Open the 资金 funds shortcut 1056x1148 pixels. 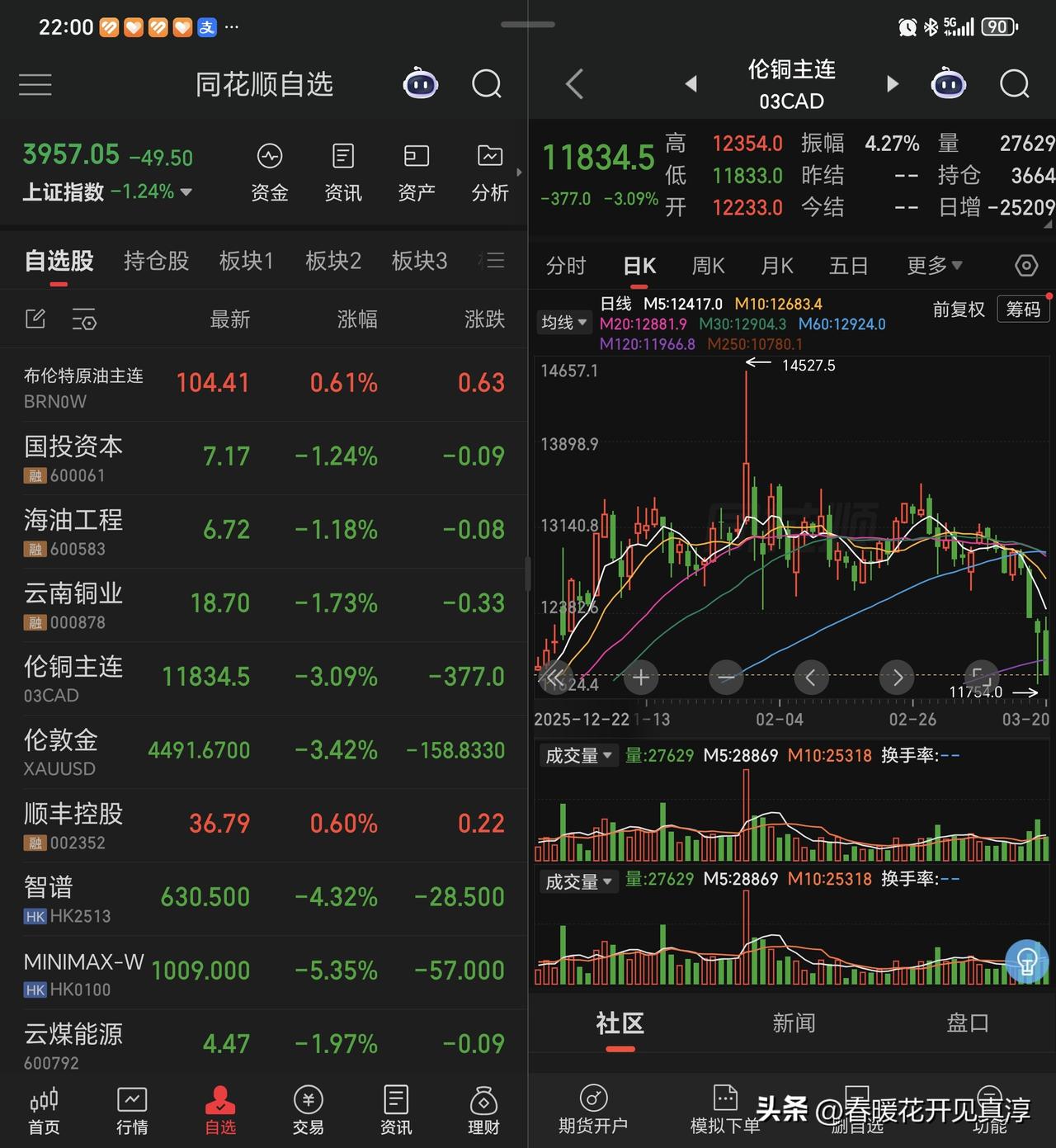point(270,172)
